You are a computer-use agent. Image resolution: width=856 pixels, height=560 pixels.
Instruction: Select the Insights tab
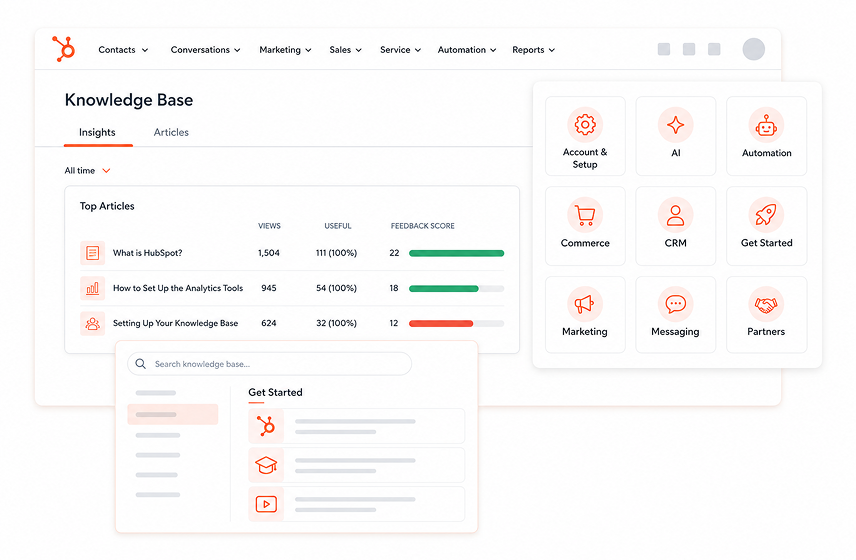coord(97,132)
